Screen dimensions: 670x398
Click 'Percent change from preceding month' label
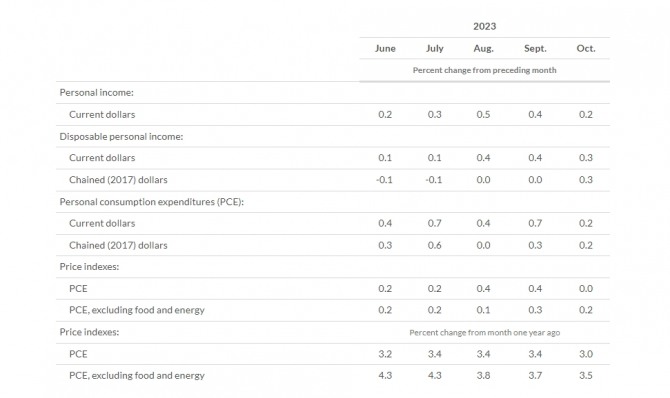484,70
